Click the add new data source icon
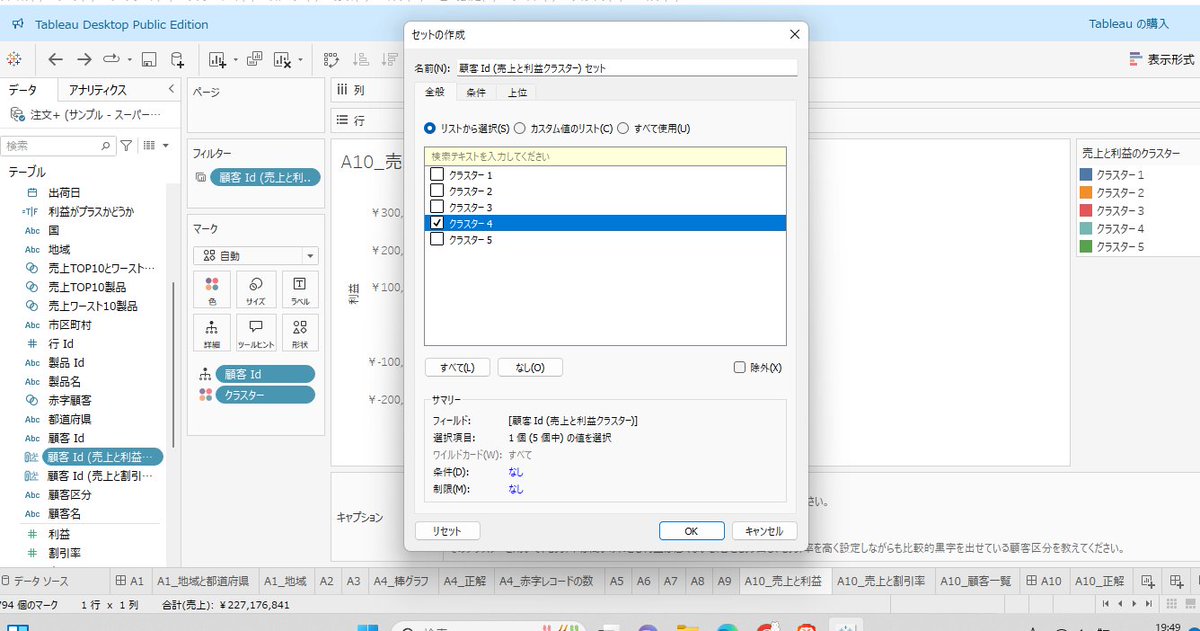Viewport: 1200px width, 631px height. (x=177, y=59)
